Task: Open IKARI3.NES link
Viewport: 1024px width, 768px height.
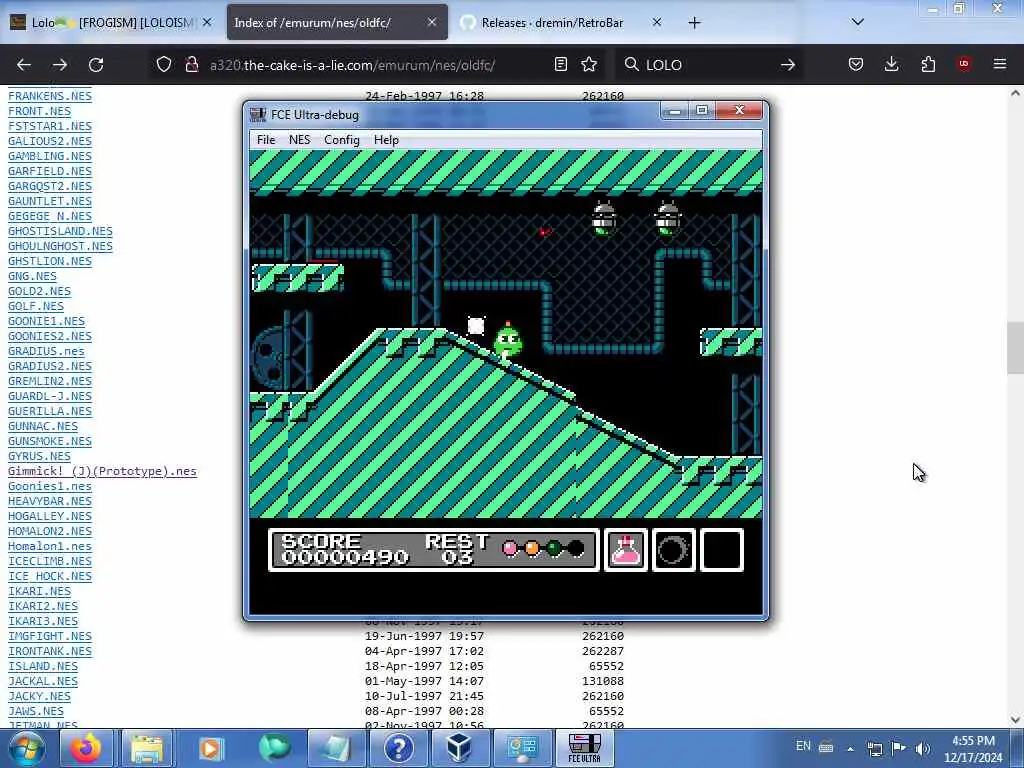Action: [43, 621]
